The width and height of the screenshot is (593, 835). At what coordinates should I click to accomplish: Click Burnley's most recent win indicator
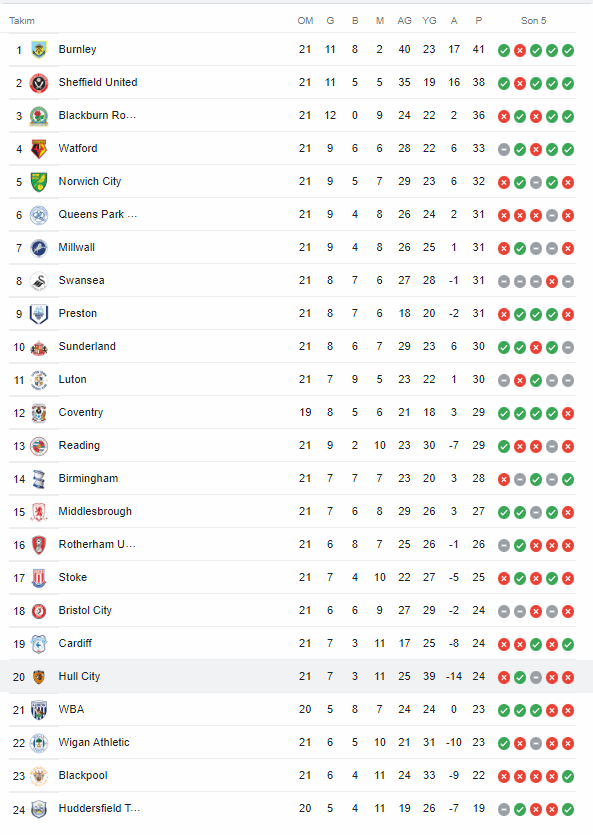point(568,50)
